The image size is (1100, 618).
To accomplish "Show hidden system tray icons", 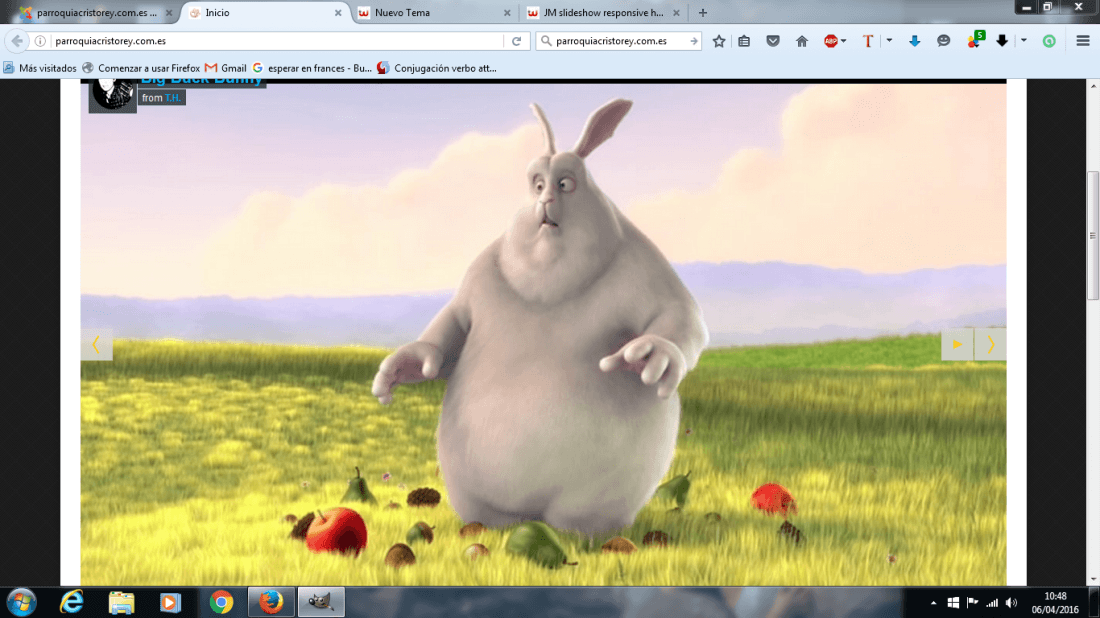I will [x=933, y=603].
